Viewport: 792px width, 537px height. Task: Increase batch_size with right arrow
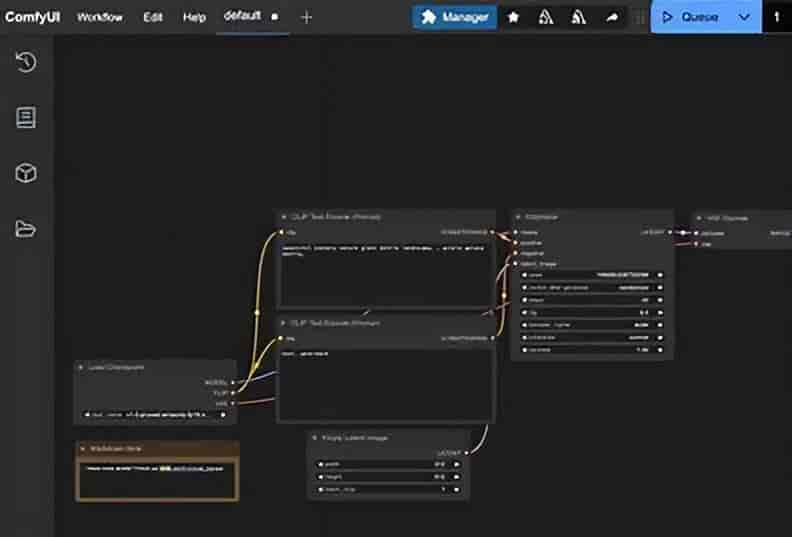coord(457,490)
